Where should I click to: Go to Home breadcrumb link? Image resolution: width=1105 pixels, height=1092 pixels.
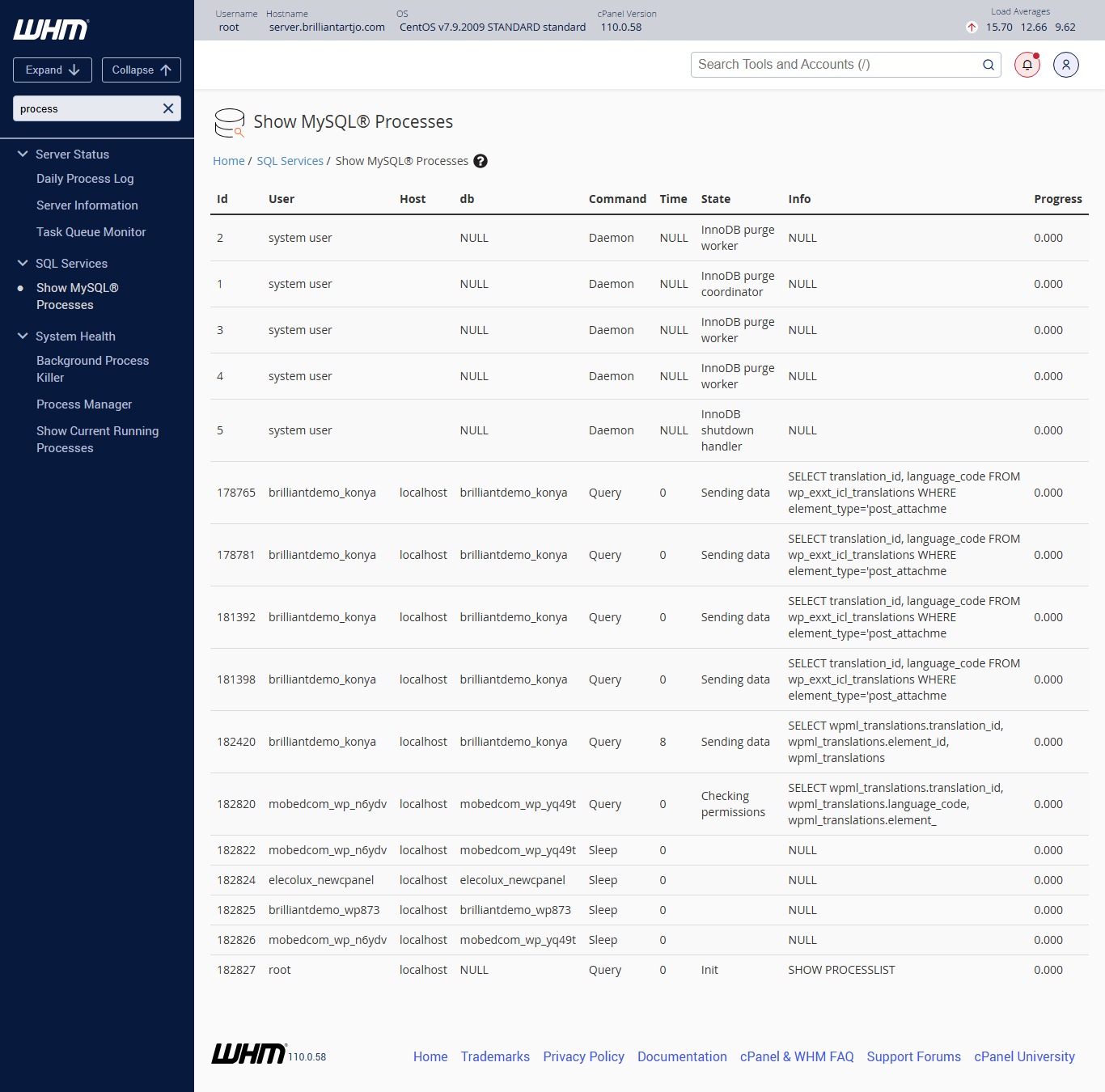229,161
